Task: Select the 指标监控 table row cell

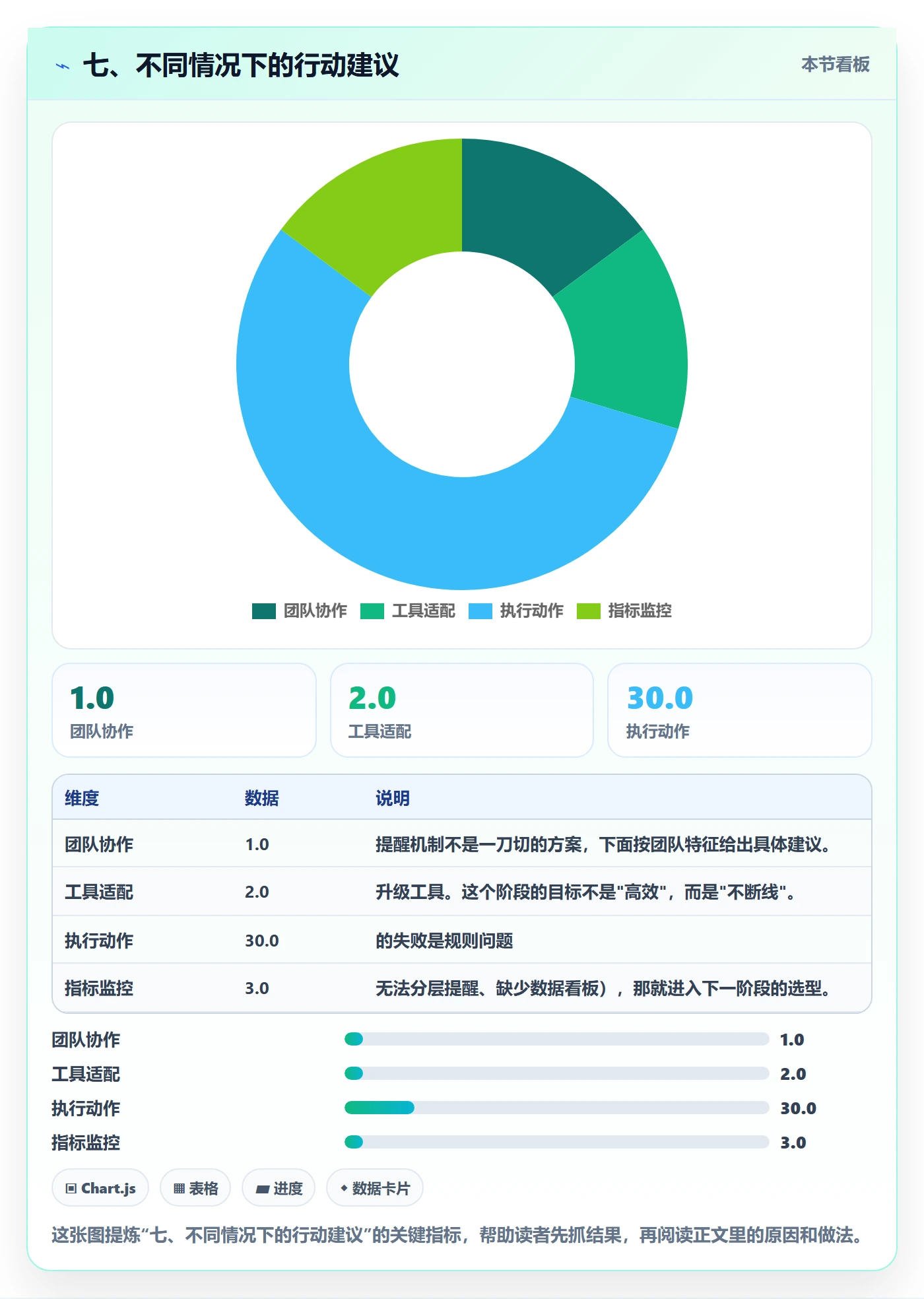Action: coord(99,988)
